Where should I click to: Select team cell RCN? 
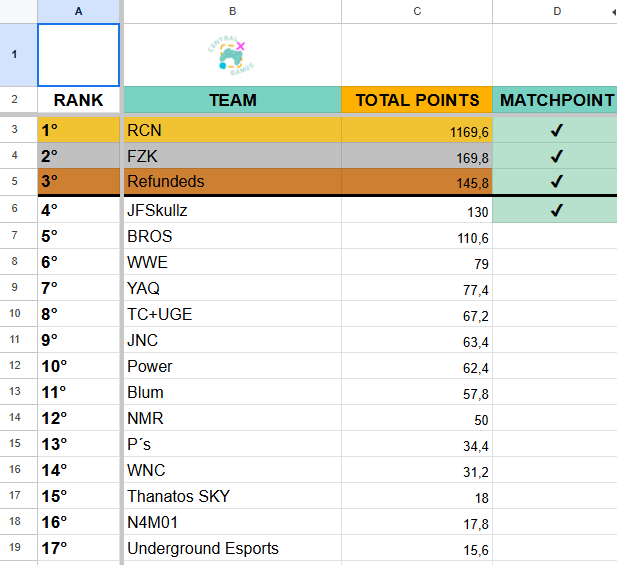233,129
